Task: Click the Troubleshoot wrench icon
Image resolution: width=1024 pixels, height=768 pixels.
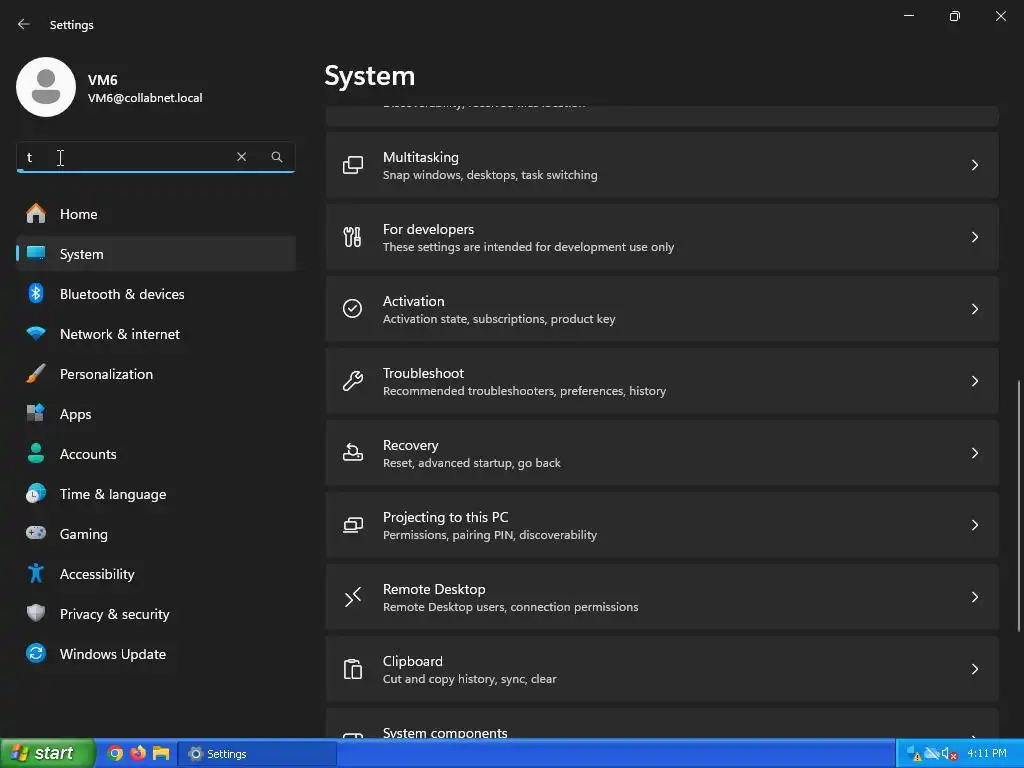Action: (353, 381)
